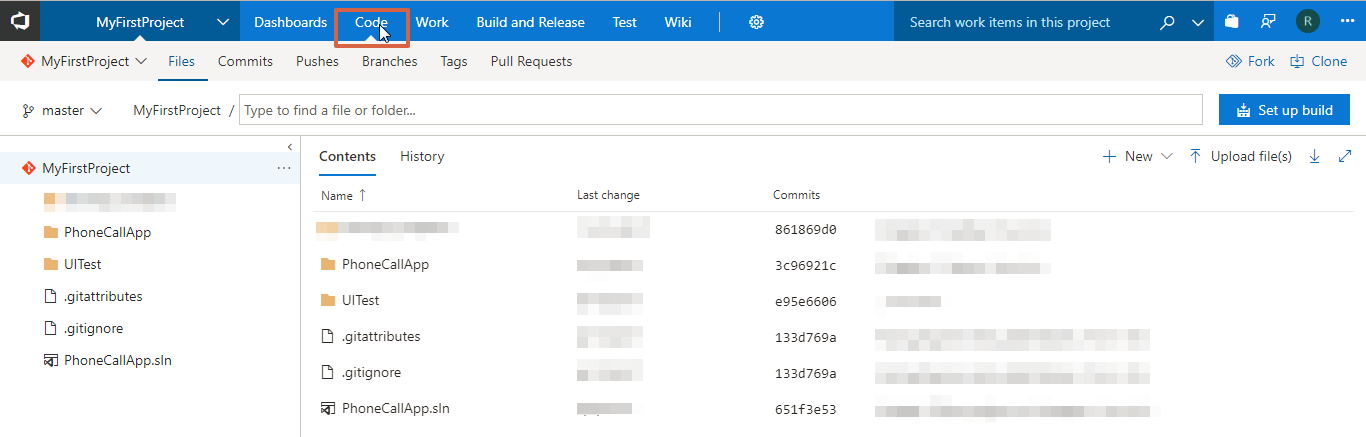The image size is (1366, 437).
Task: Collapse the file tree pane chevron
Action: click(290, 146)
